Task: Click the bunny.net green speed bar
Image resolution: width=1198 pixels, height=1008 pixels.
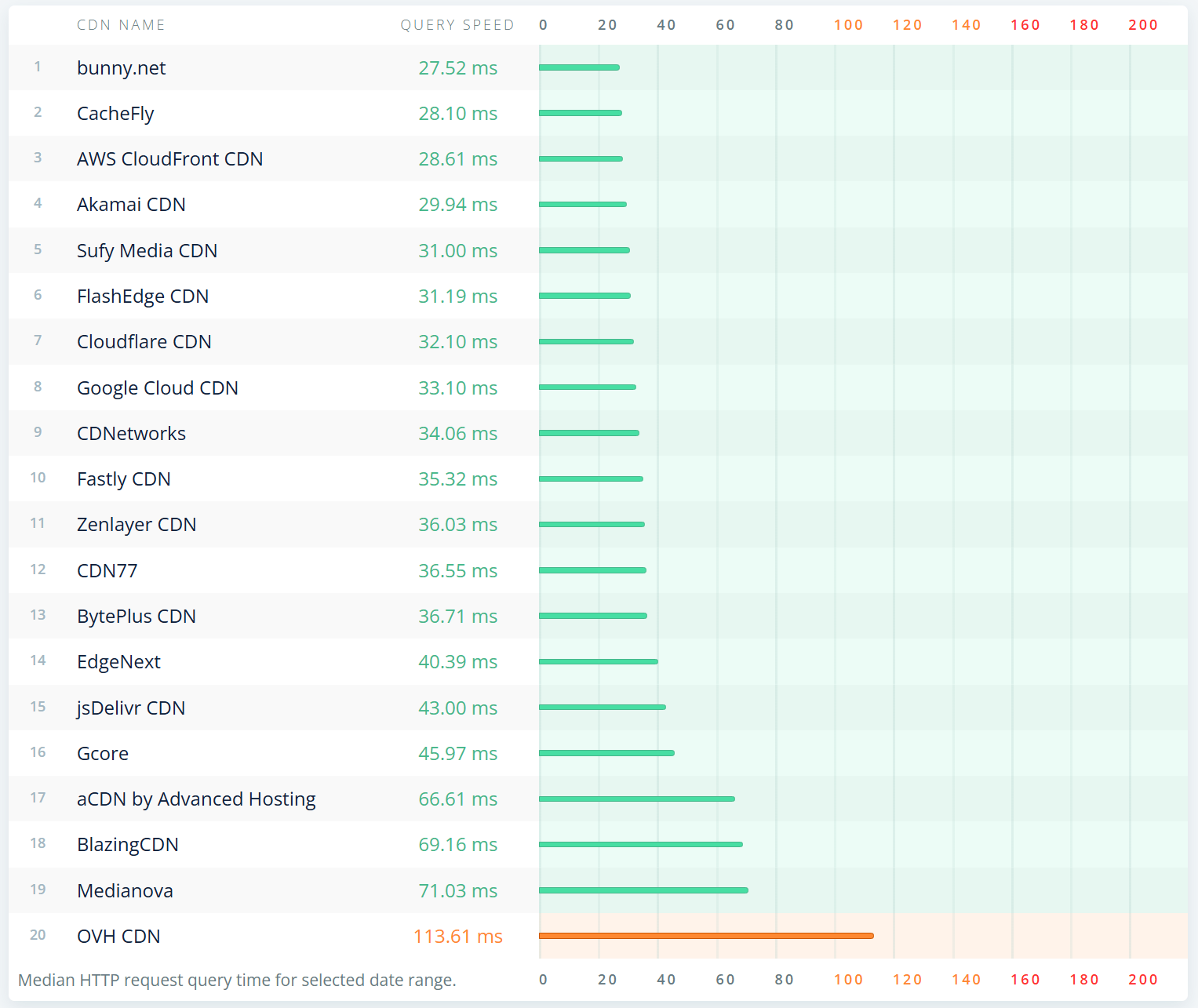Action: (579, 67)
